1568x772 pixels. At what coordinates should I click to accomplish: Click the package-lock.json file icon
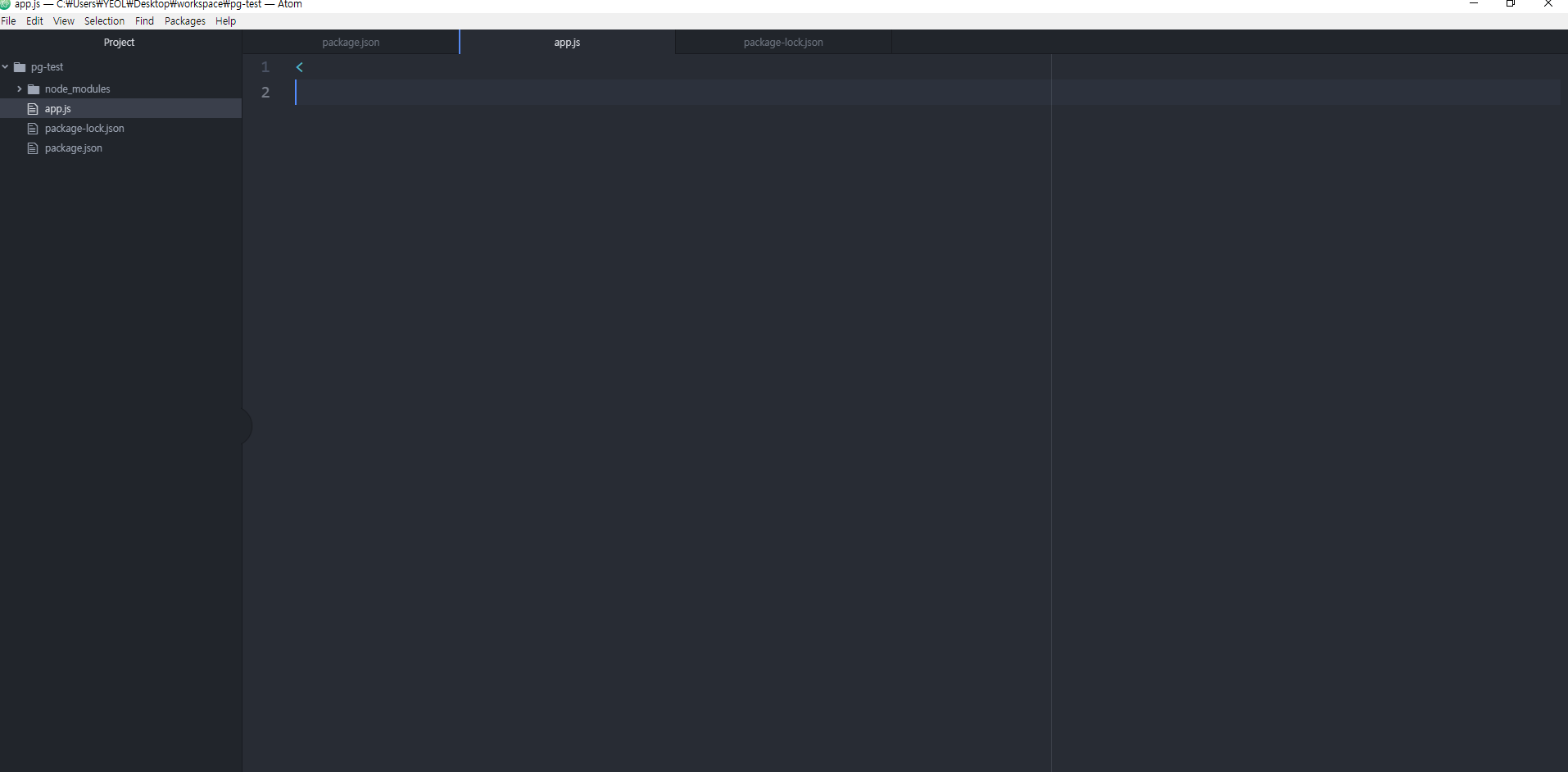tap(33, 129)
